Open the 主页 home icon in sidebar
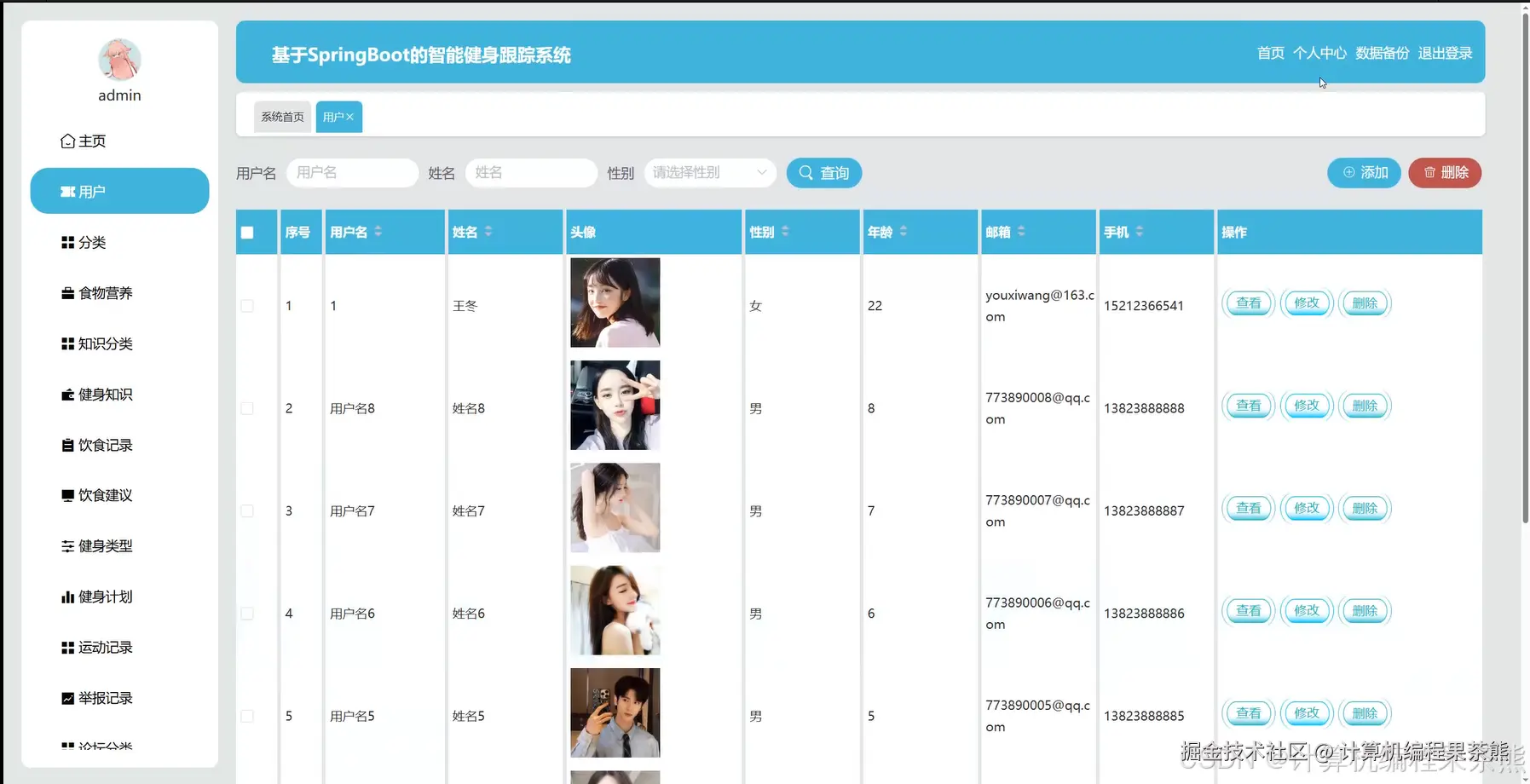1530x784 pixels. click(x=68, y=141)
